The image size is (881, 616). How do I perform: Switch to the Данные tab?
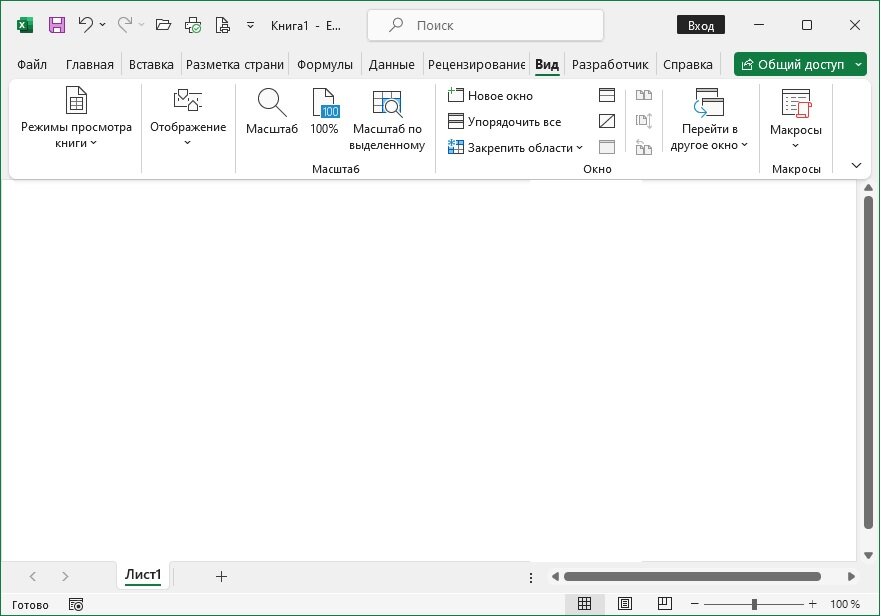392,65
